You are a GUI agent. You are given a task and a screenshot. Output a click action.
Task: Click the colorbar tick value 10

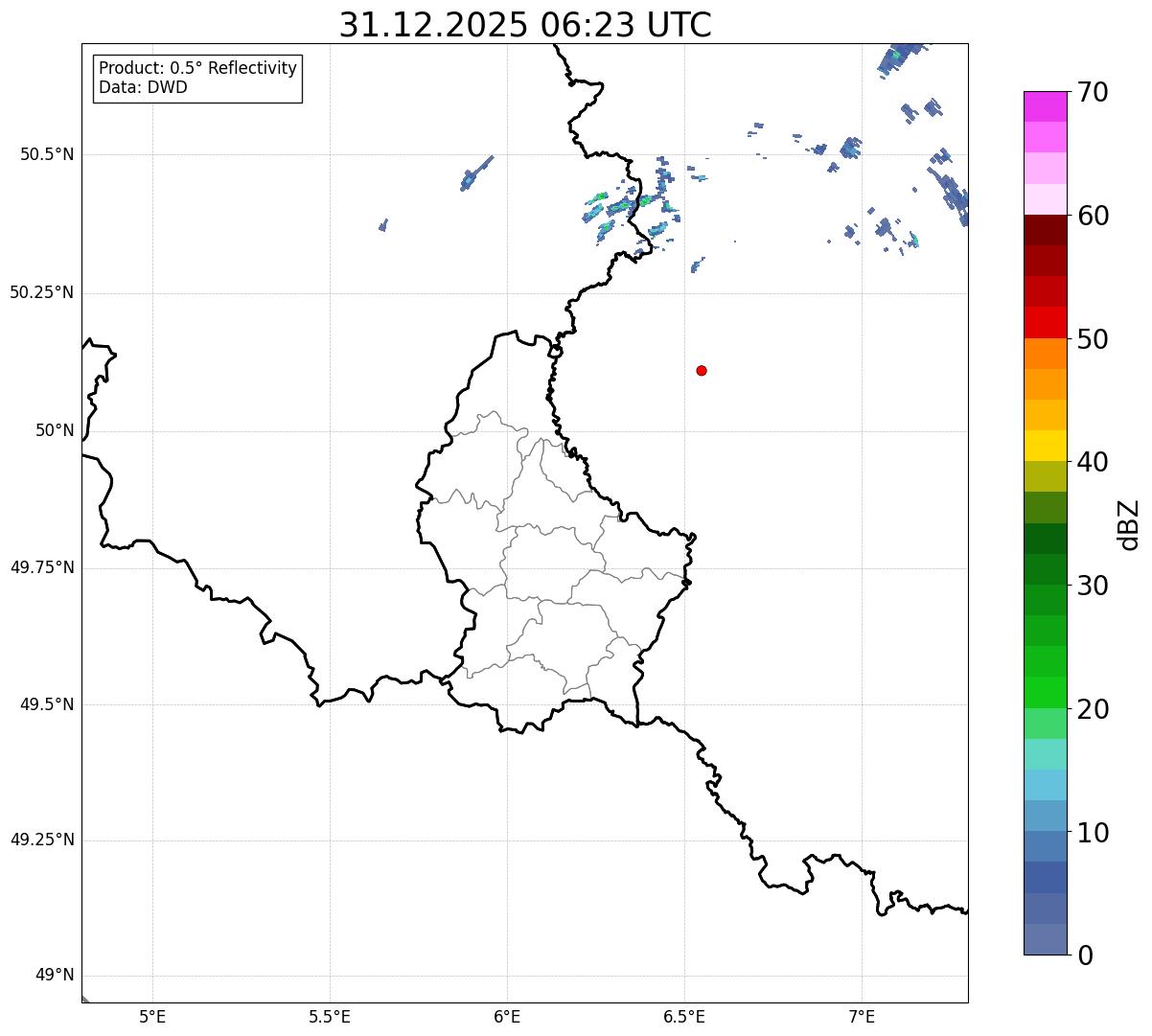pyautogui.click(x=1093, y=832)
